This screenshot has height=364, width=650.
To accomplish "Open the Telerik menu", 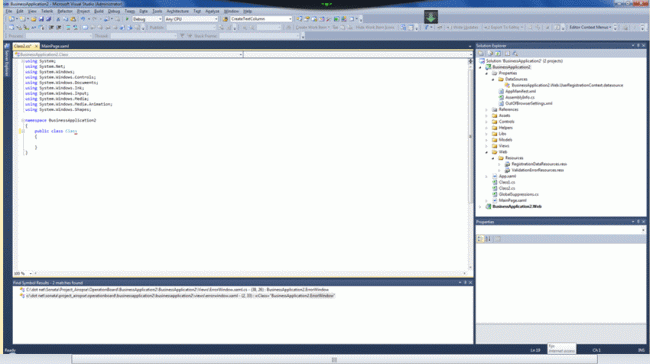I will (47, 11).
